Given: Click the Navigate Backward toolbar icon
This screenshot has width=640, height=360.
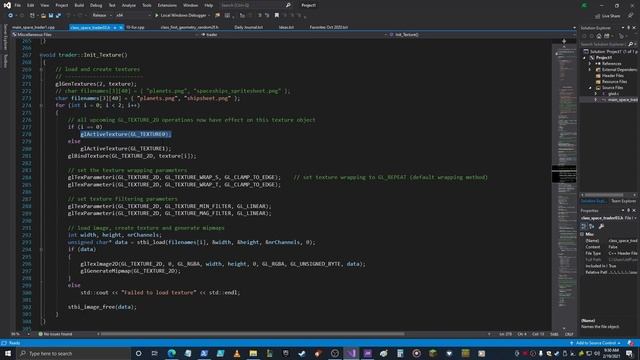Looking at the screenshot, I should pos(11,15).
